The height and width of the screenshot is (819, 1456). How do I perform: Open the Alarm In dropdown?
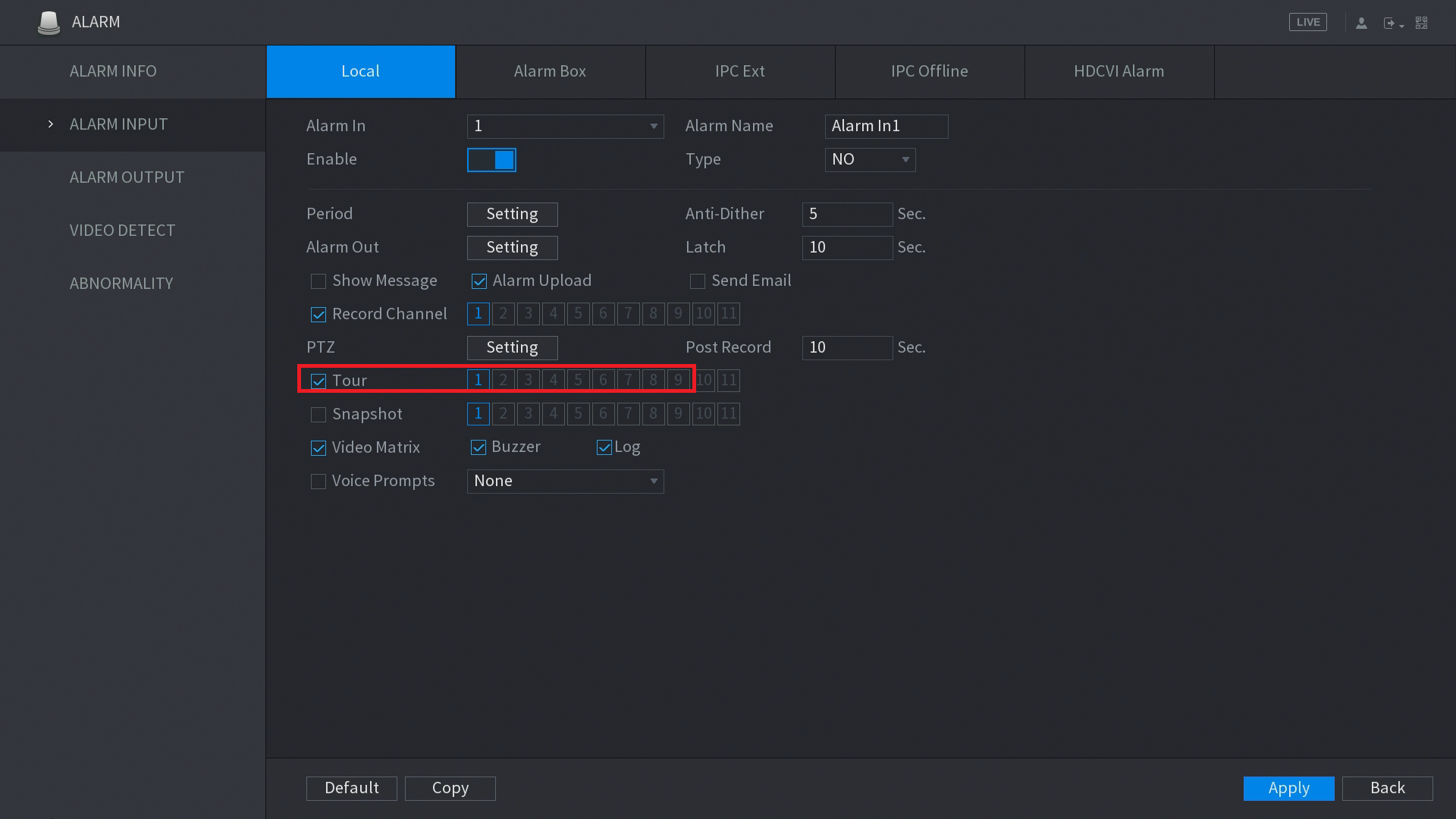pyautogui.click(x=565, y=127)
